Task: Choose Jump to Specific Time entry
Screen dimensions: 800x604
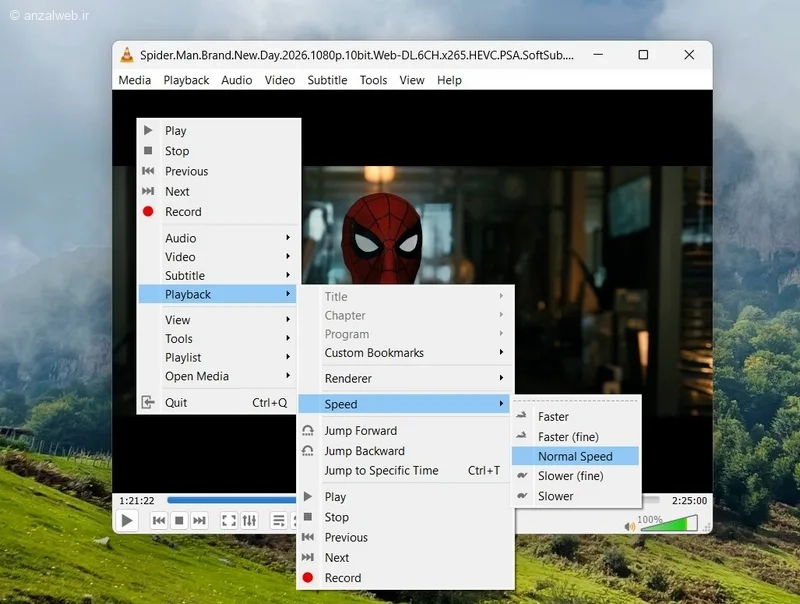Action: click(x=404, y=470)
